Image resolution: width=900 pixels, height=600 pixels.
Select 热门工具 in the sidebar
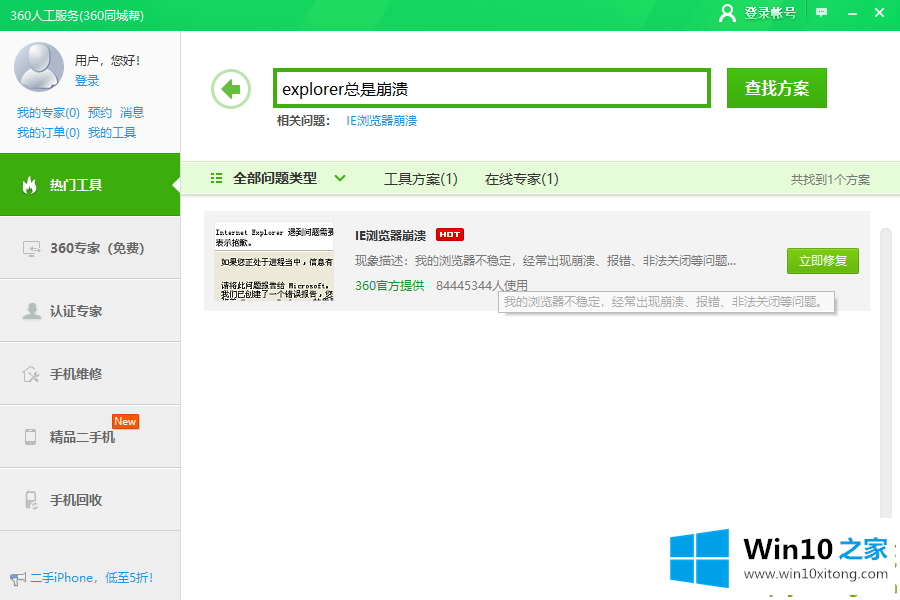pyautogui.click(x=90, y=185)
